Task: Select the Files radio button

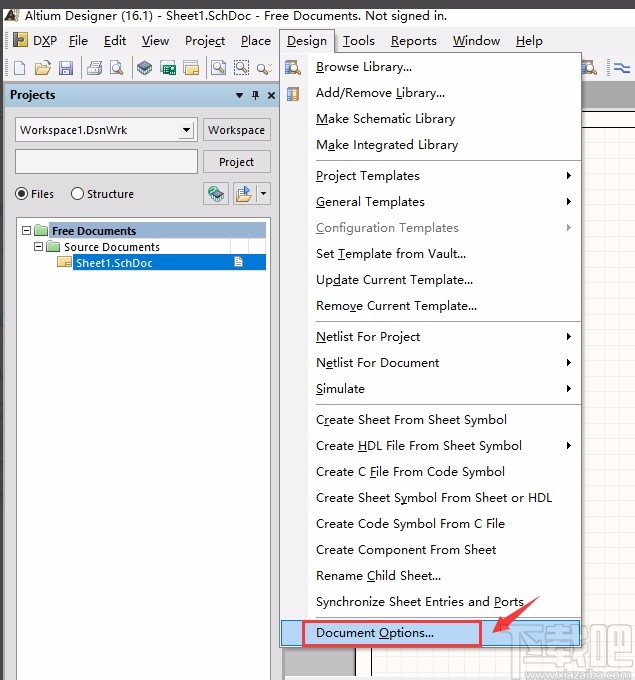Action: coord(22,194)
